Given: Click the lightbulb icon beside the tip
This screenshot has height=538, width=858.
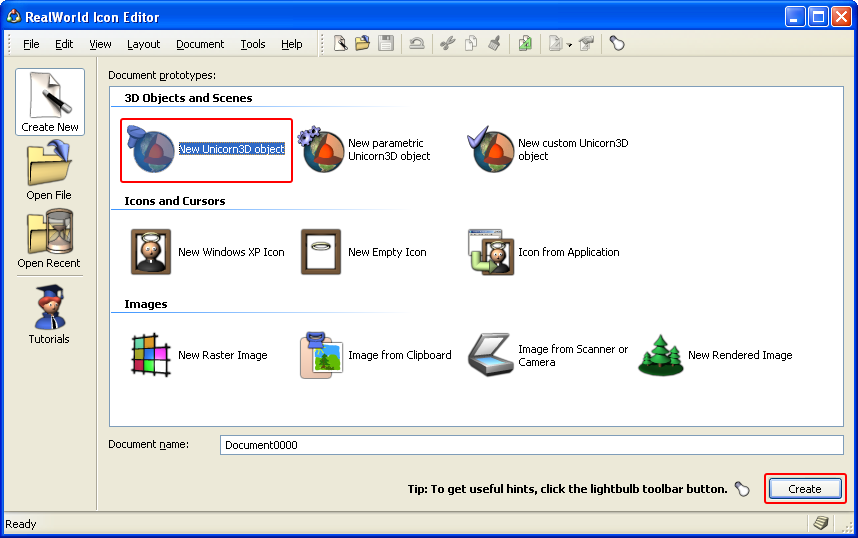Looking at the screenshot, I should [x=742, y=489].
